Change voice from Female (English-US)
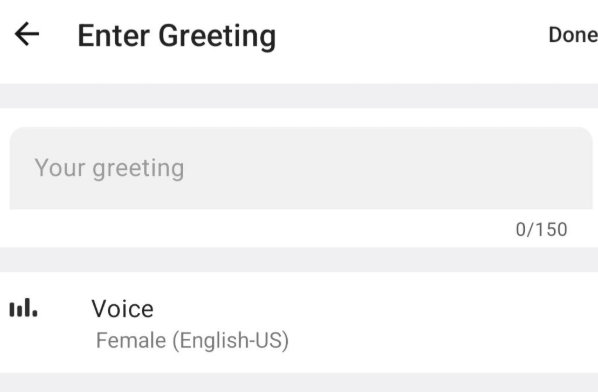This screenshot has height=392, width=598. pos(192,340)
